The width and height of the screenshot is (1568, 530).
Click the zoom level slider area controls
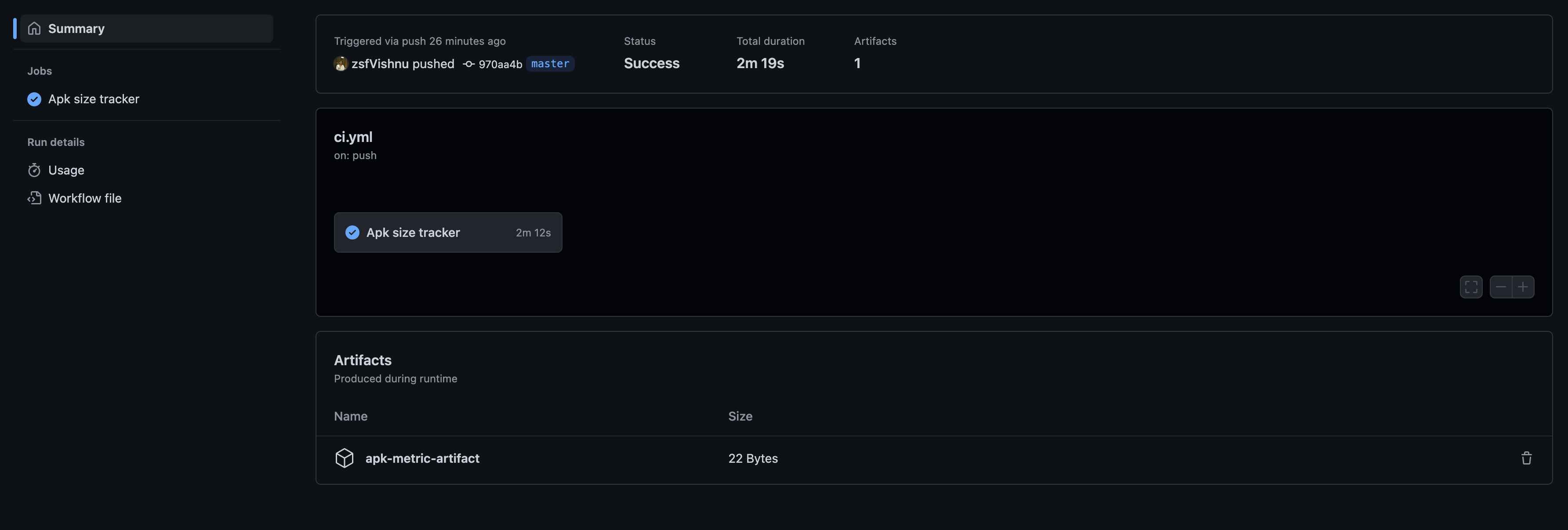(1512, 287)
